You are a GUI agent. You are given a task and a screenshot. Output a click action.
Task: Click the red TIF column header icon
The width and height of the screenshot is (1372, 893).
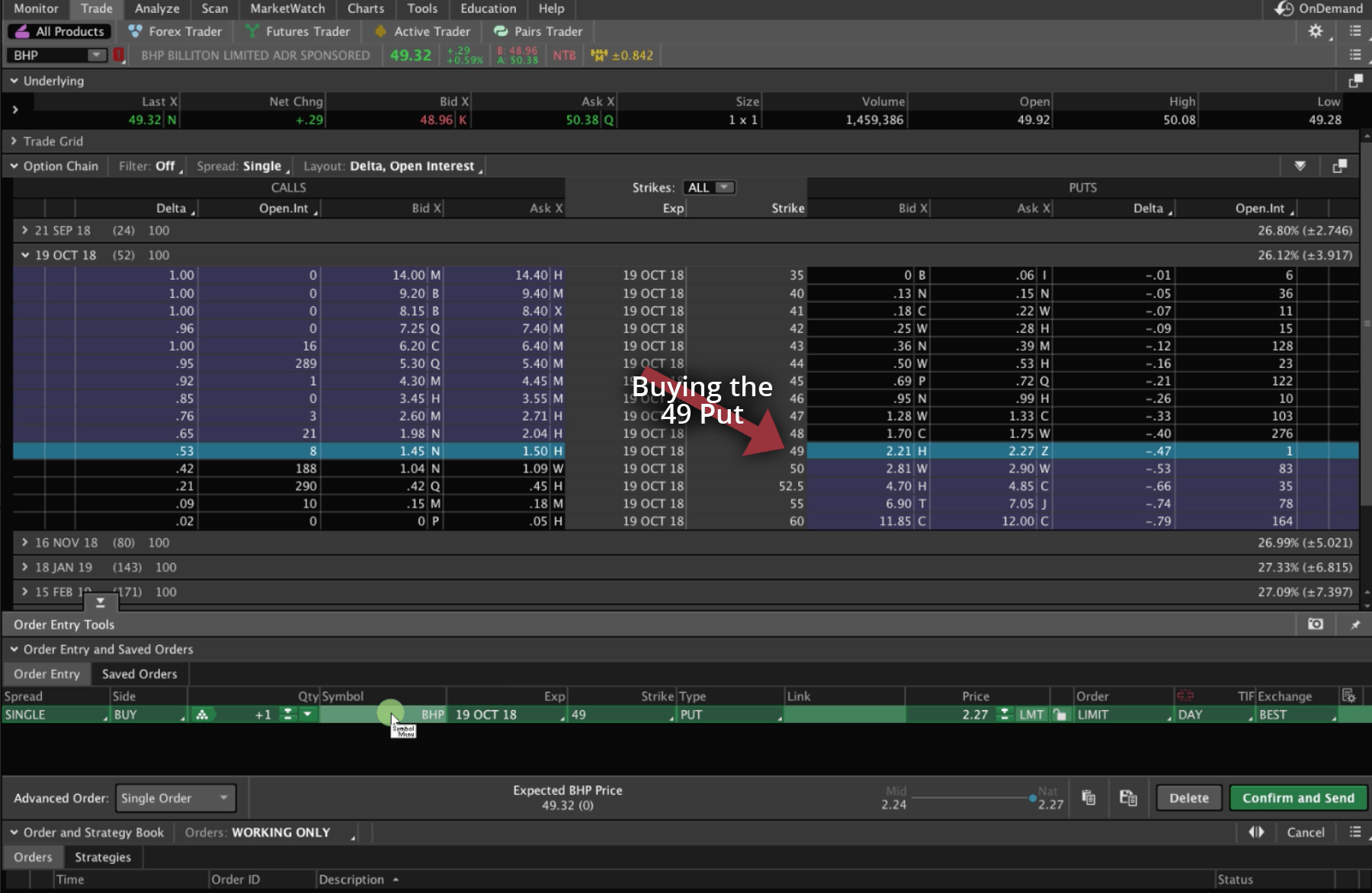pos(1184,696)
